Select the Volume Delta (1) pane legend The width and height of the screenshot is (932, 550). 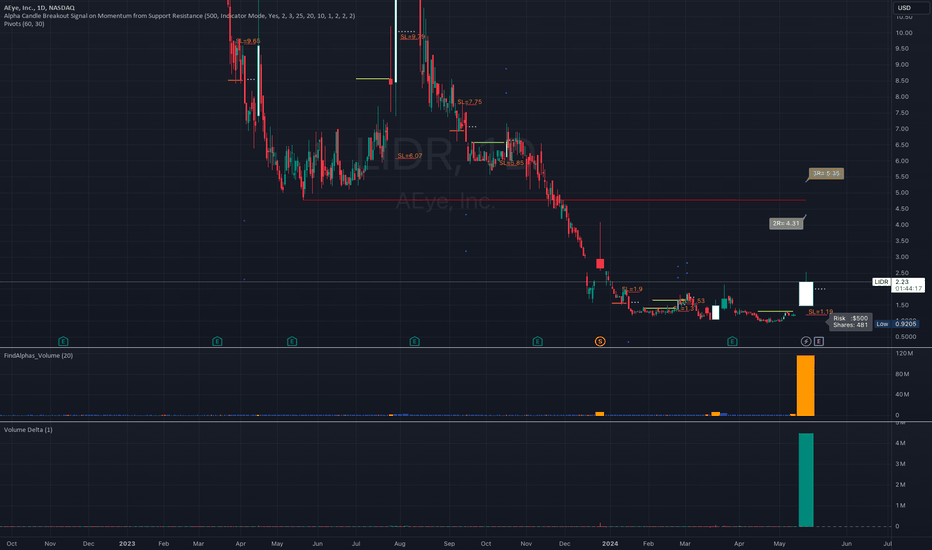28,429
